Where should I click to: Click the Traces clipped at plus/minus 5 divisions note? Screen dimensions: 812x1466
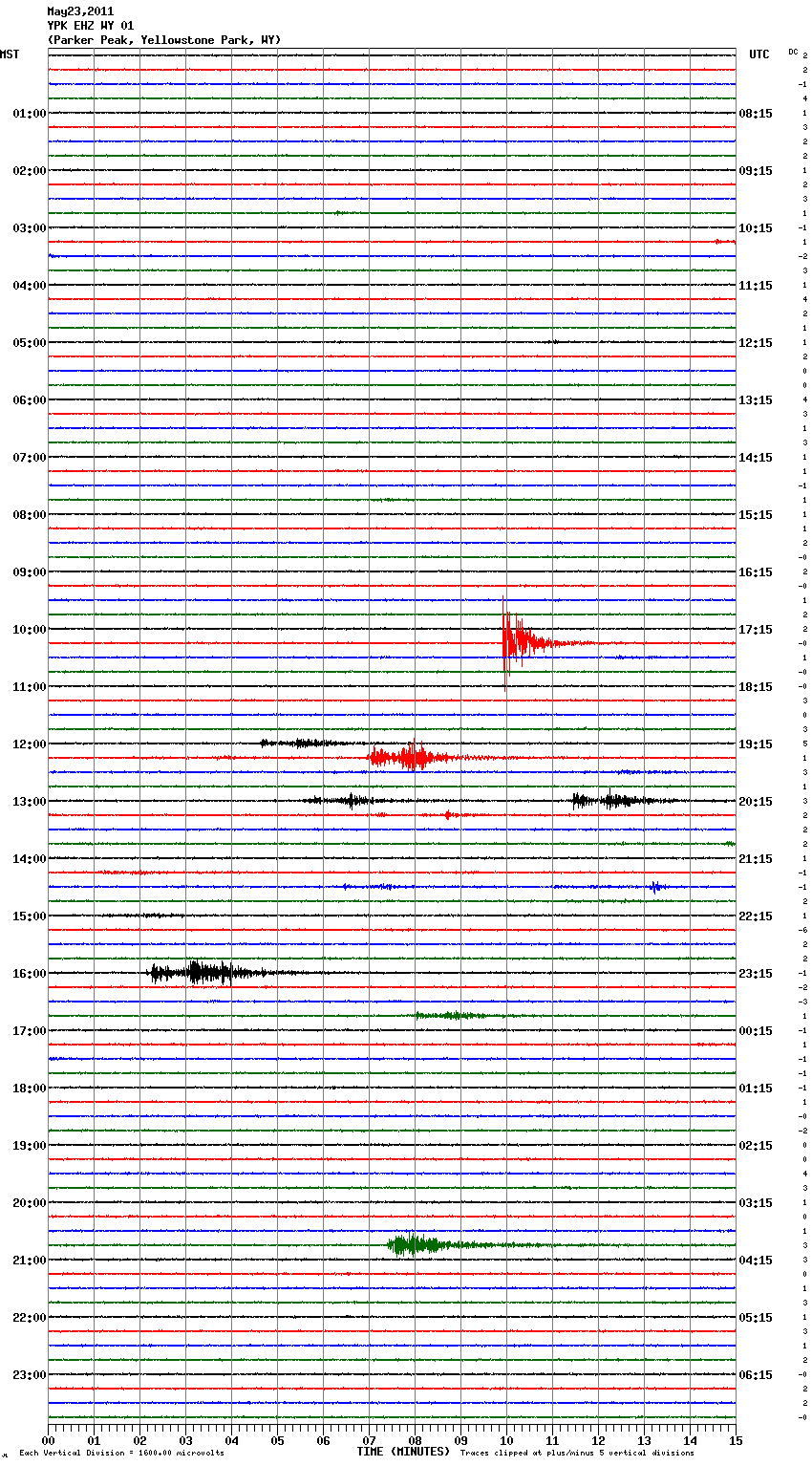[x=577, y=1454]
